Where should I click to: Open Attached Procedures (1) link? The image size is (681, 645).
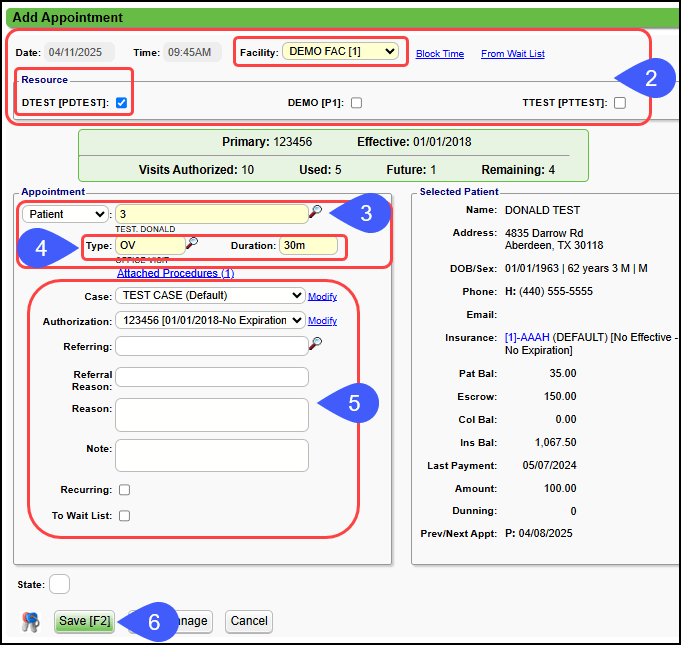pos(175,273)
